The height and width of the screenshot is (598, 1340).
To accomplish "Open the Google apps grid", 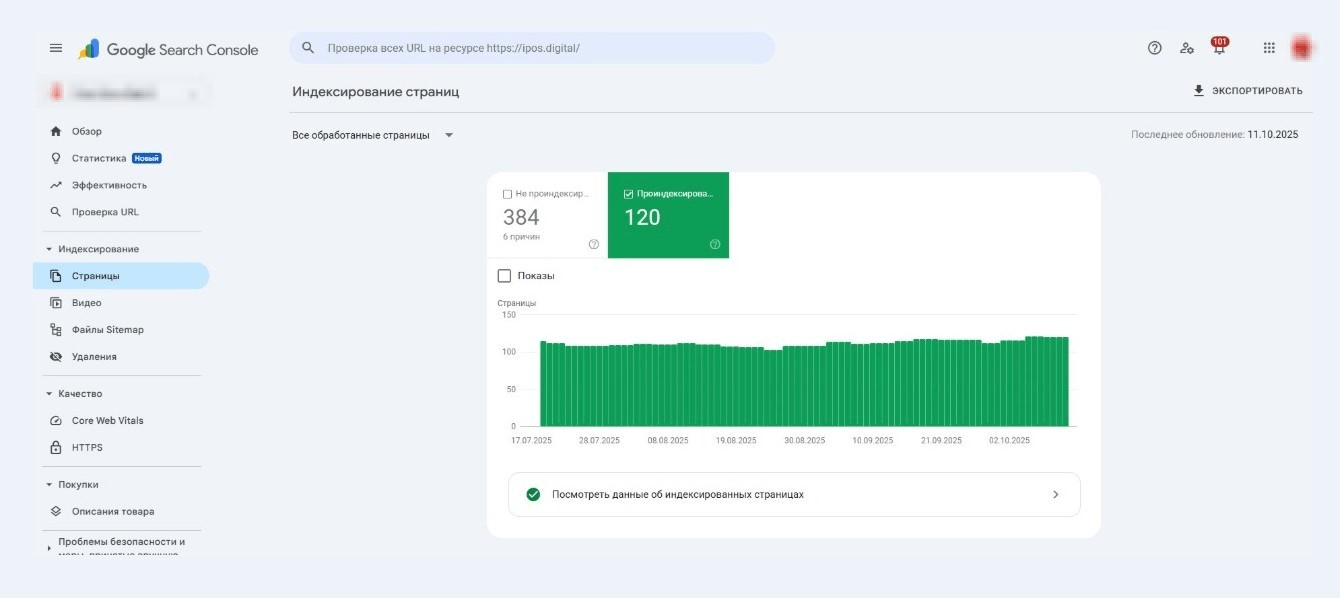I will tap(1269, 48).
